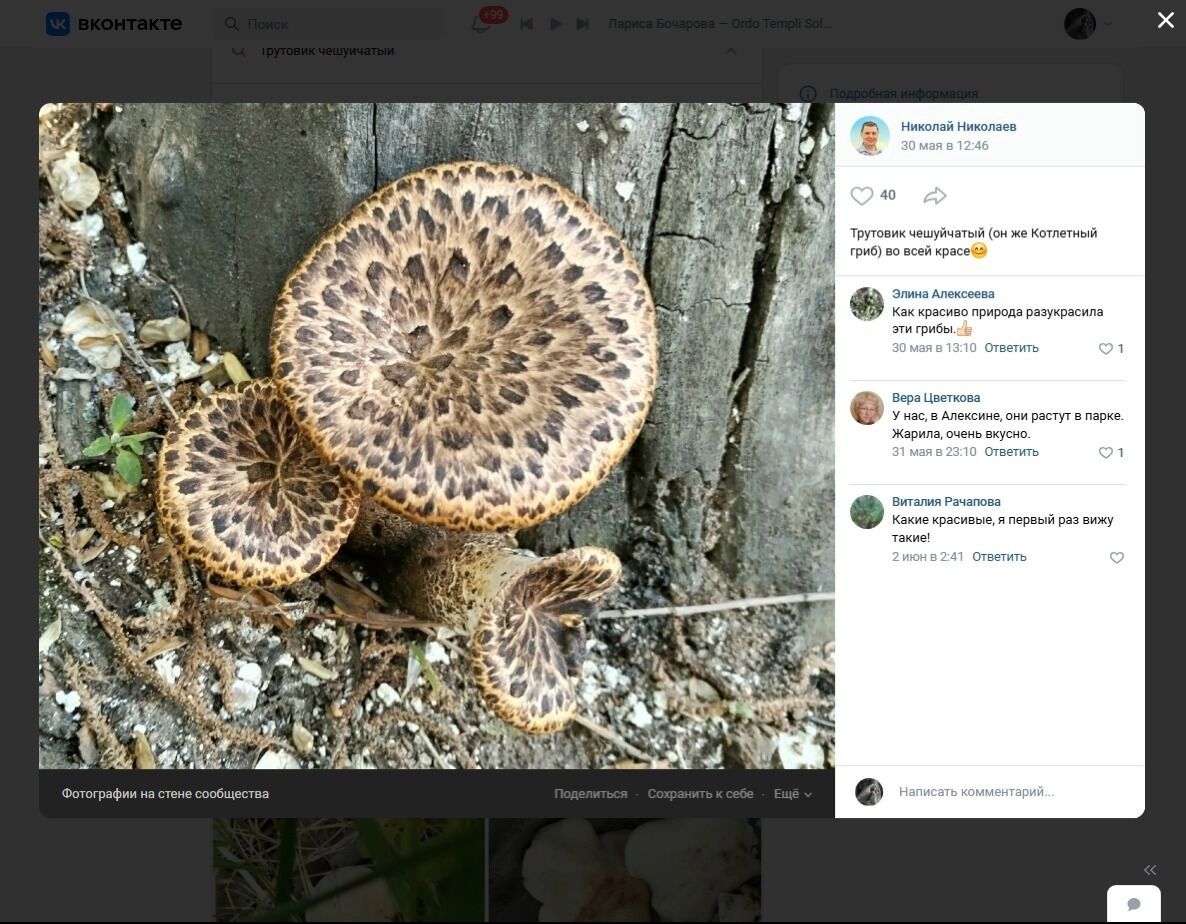Go to the previous audio track
The width and height of the screenshot is (1186, 924).
tap(527, 24)
